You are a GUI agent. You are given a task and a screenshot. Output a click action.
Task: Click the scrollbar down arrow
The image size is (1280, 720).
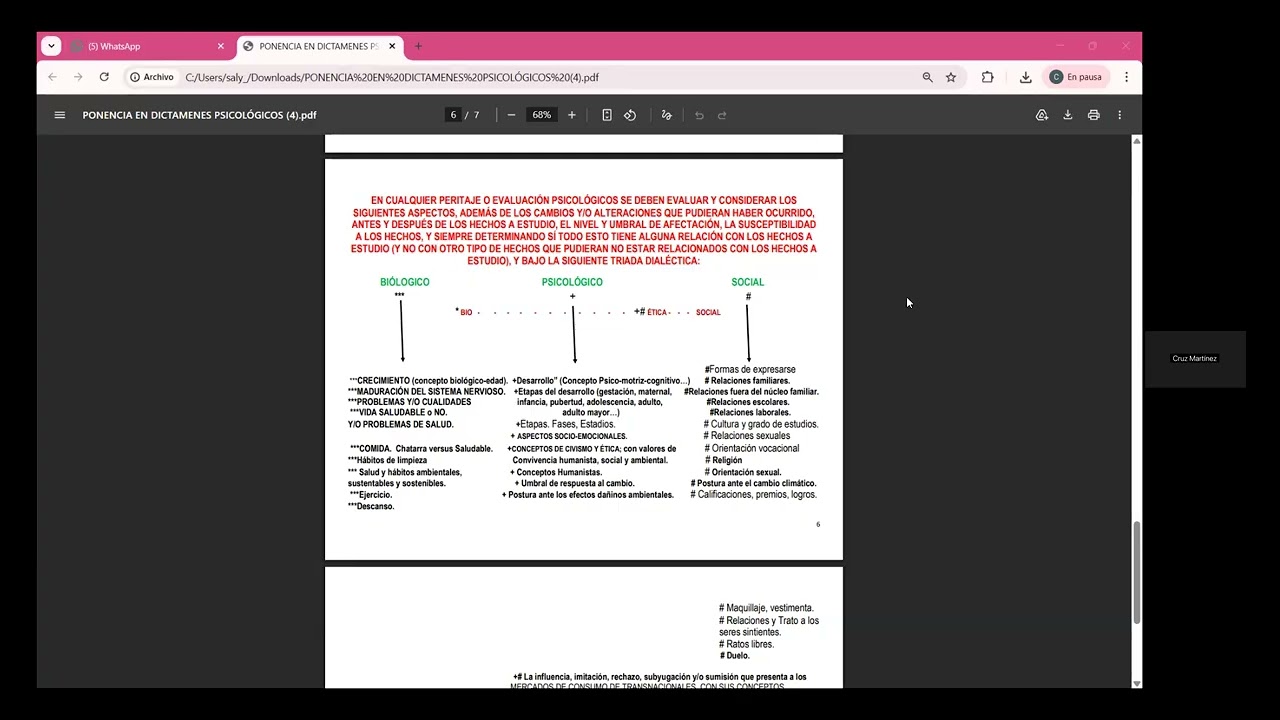(1137, 683)
